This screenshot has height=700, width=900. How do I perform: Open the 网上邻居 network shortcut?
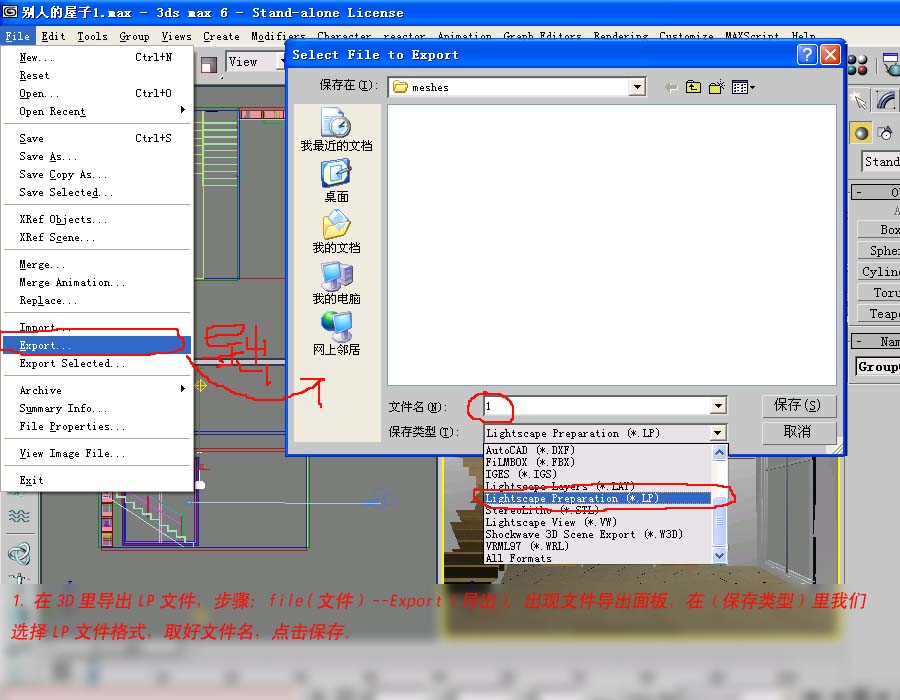tap(336, 333)
